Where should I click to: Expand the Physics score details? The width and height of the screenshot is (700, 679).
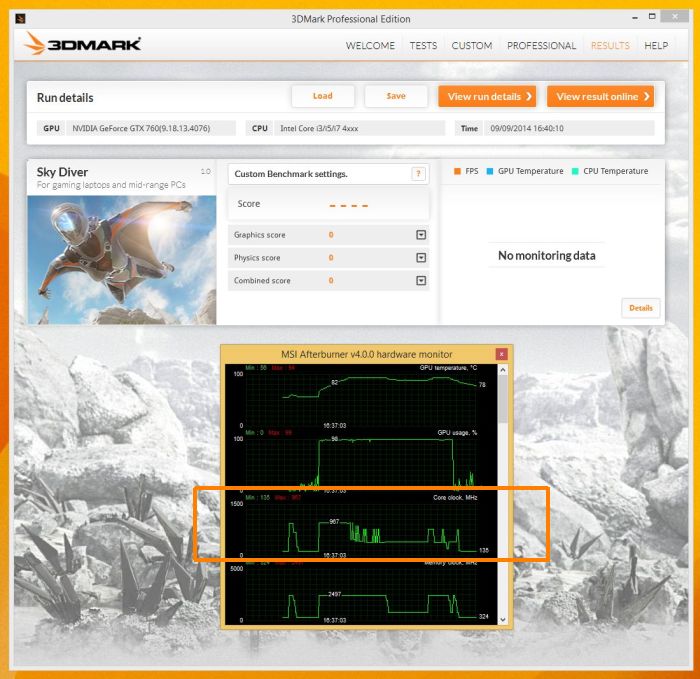421,258
